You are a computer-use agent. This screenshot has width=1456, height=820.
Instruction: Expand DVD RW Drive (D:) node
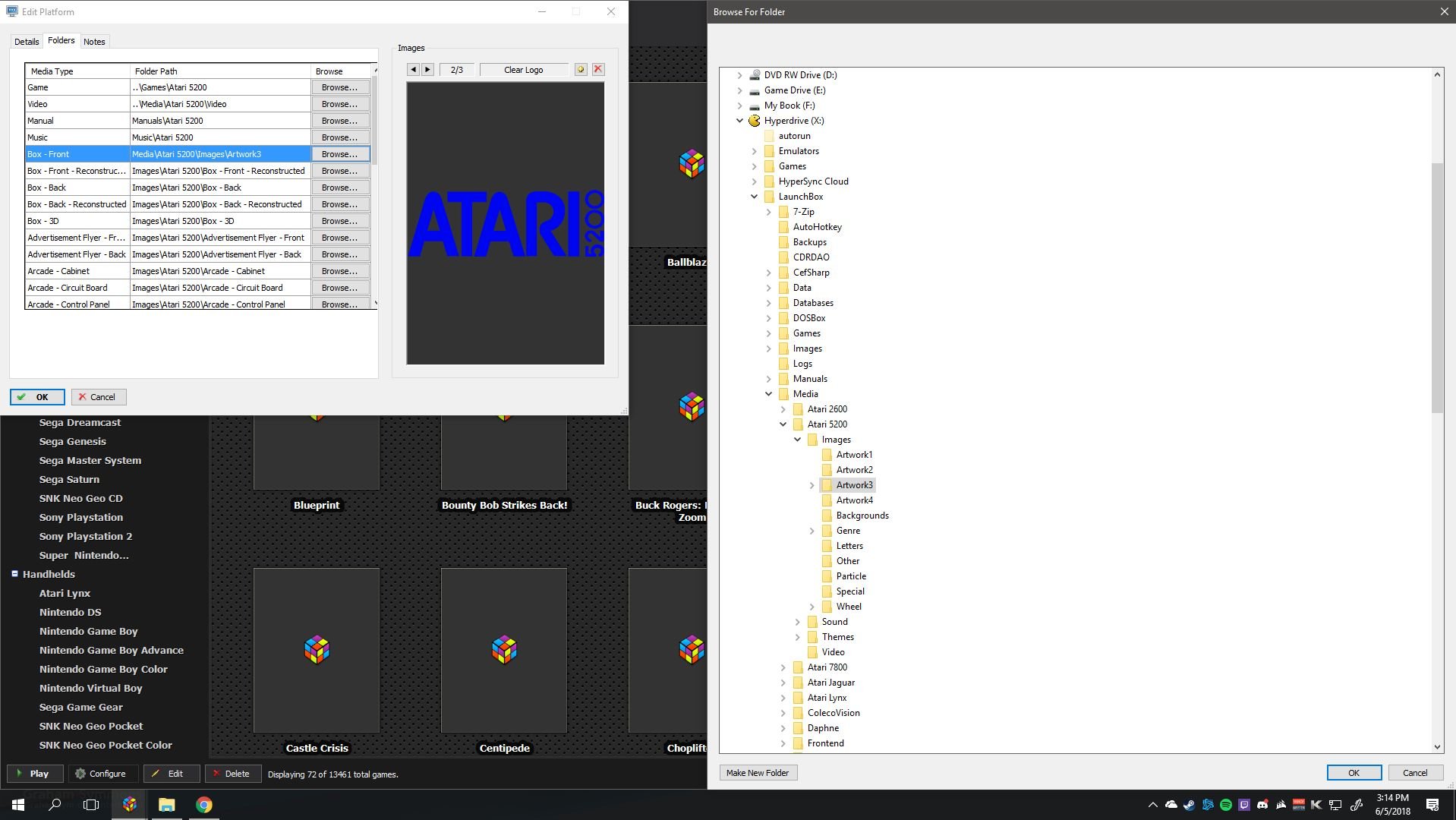point(739,75)
